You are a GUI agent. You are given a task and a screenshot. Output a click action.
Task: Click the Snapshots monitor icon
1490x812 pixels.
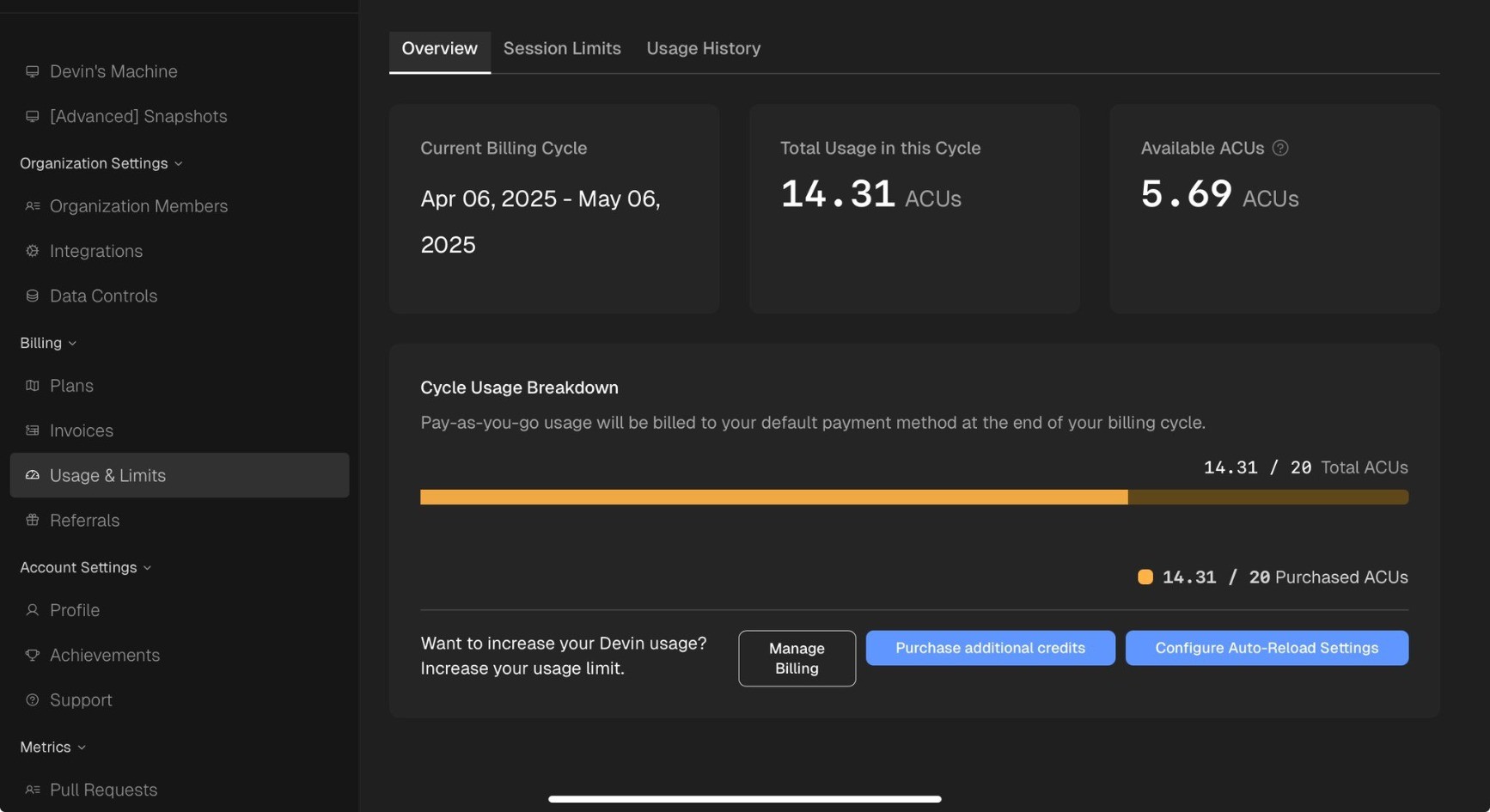pyautogui.click(x=32, y=116)
